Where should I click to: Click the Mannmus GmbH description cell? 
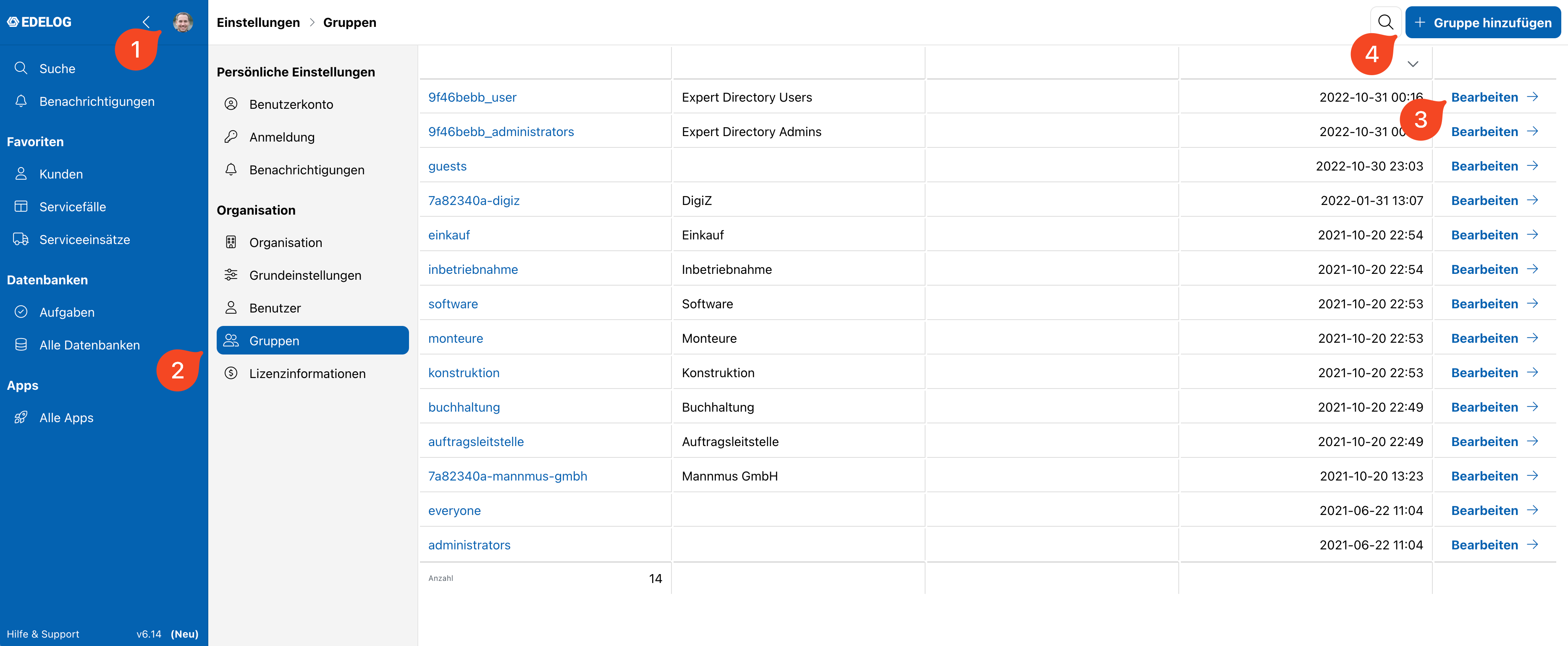pyautogui.click(x=798, y=475)
